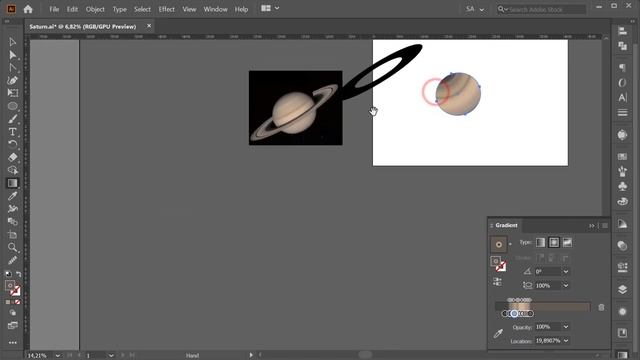Image resolution: width=640 pixels, height=360 pixels.
Task: Expand the Opacity dropdown
Action: tap(566, 327)
